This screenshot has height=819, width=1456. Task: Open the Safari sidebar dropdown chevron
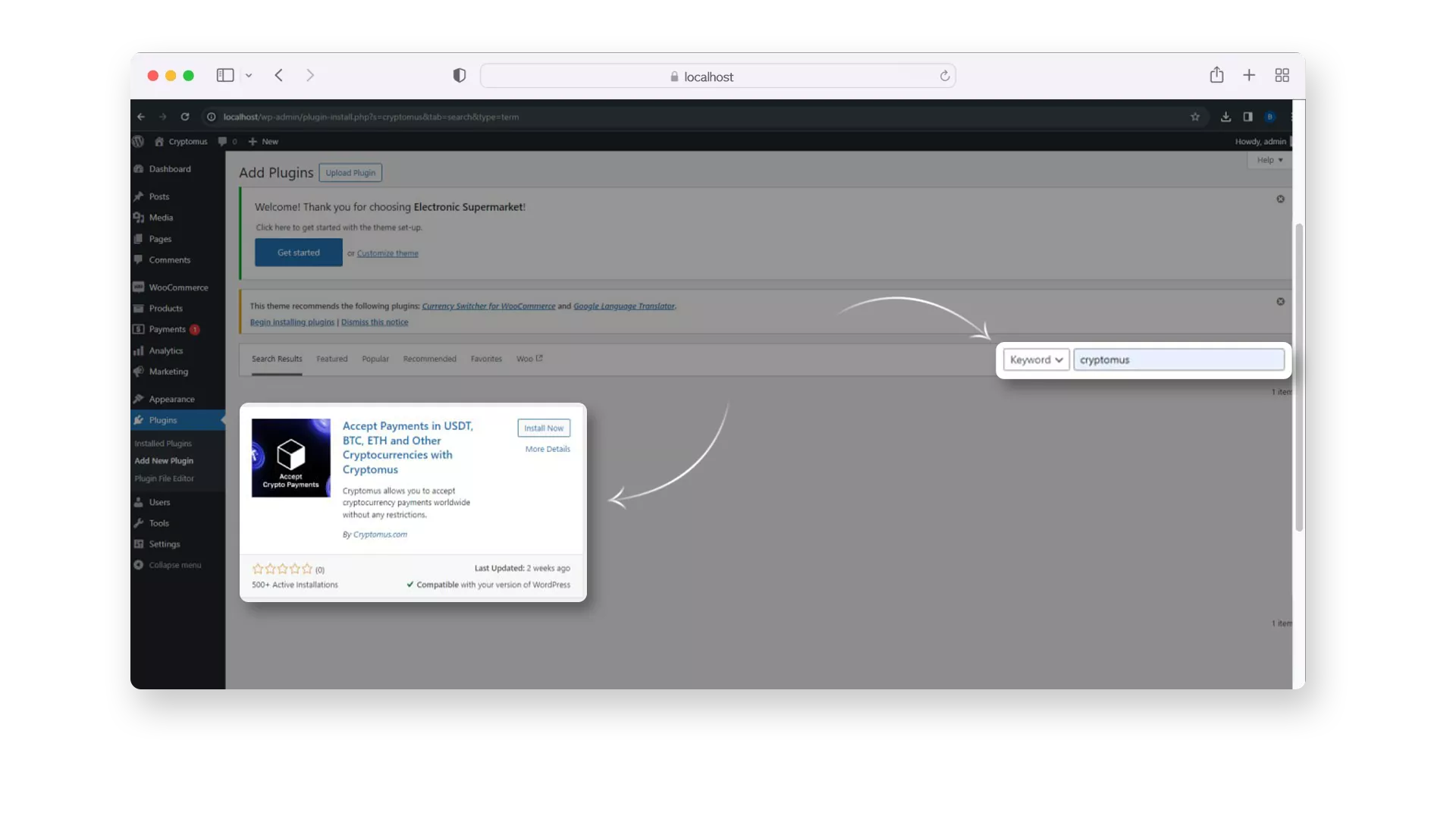249,76
